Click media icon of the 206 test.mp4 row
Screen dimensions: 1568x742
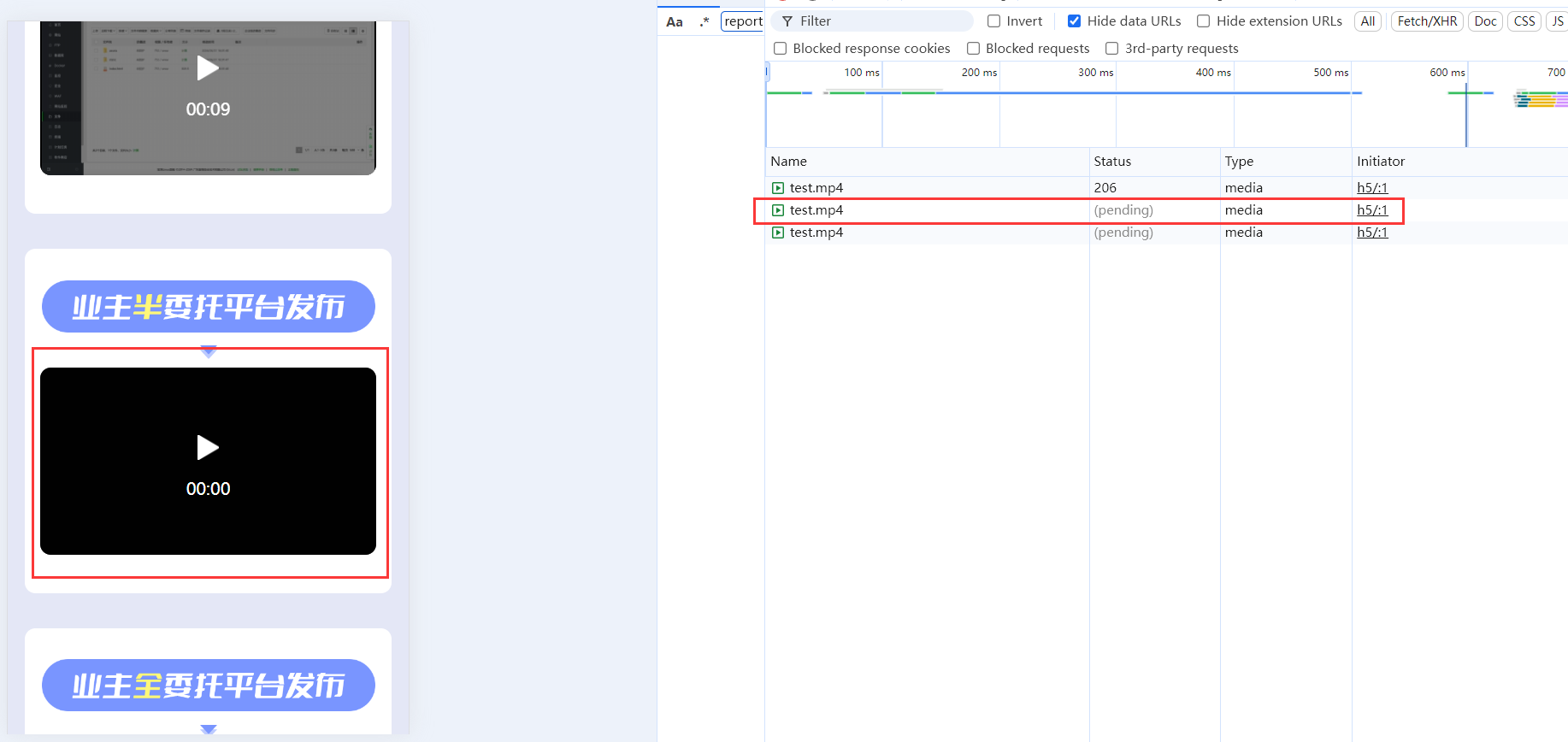click(778, 188)
